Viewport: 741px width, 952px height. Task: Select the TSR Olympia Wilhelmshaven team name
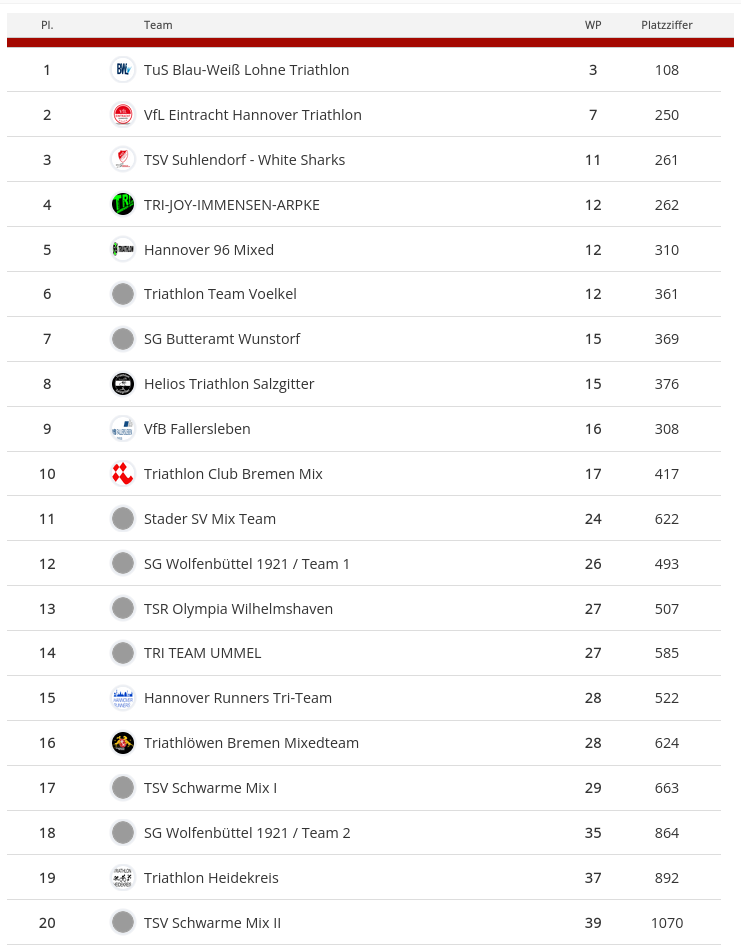coord(238,609)
